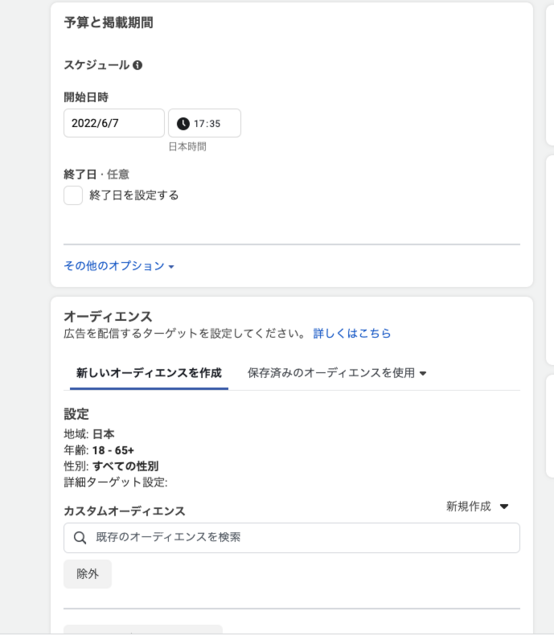Click the arrow on 保存済みのオーディエンスを使用 tab
Screen dimensions: 554x640
pyautogui.click(x=423, y=373)
